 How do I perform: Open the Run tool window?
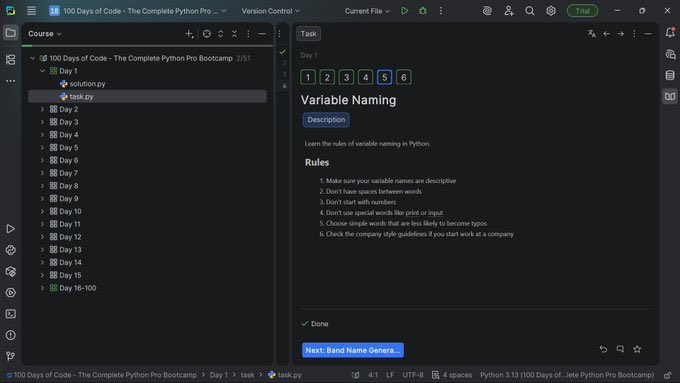[10, 229]
